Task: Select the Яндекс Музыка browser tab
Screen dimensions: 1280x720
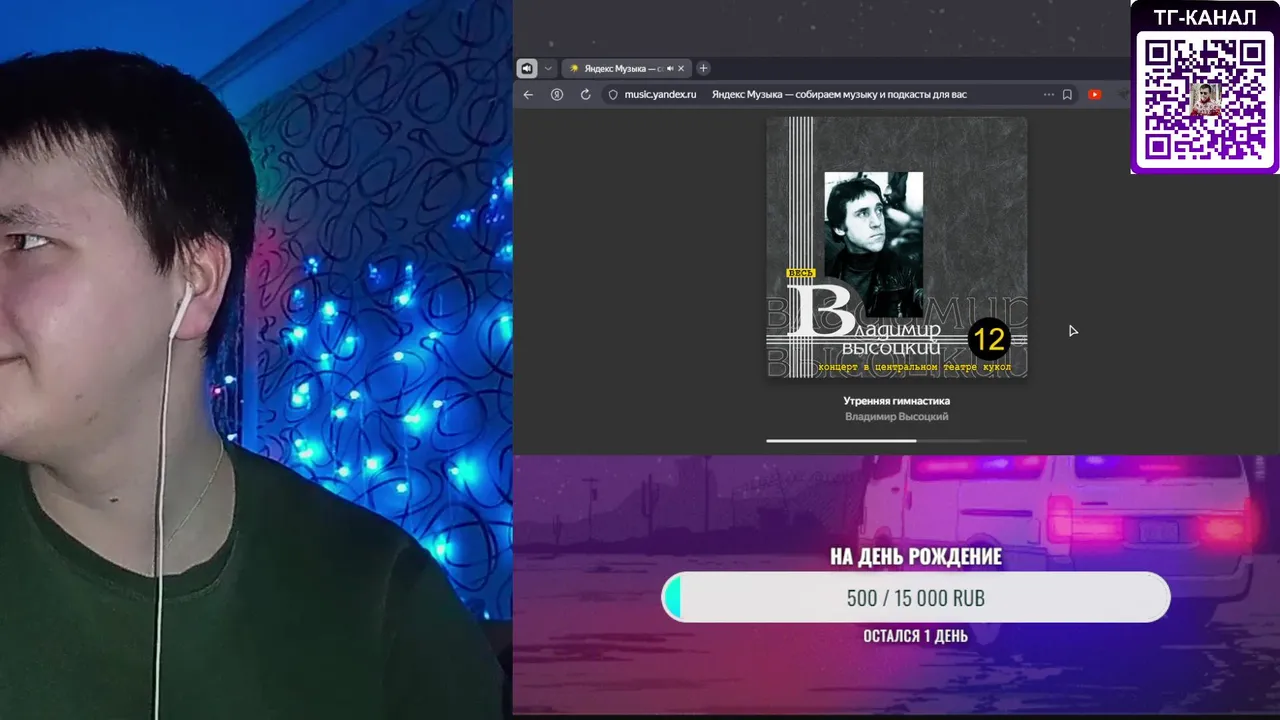Action: pos(627,68)
